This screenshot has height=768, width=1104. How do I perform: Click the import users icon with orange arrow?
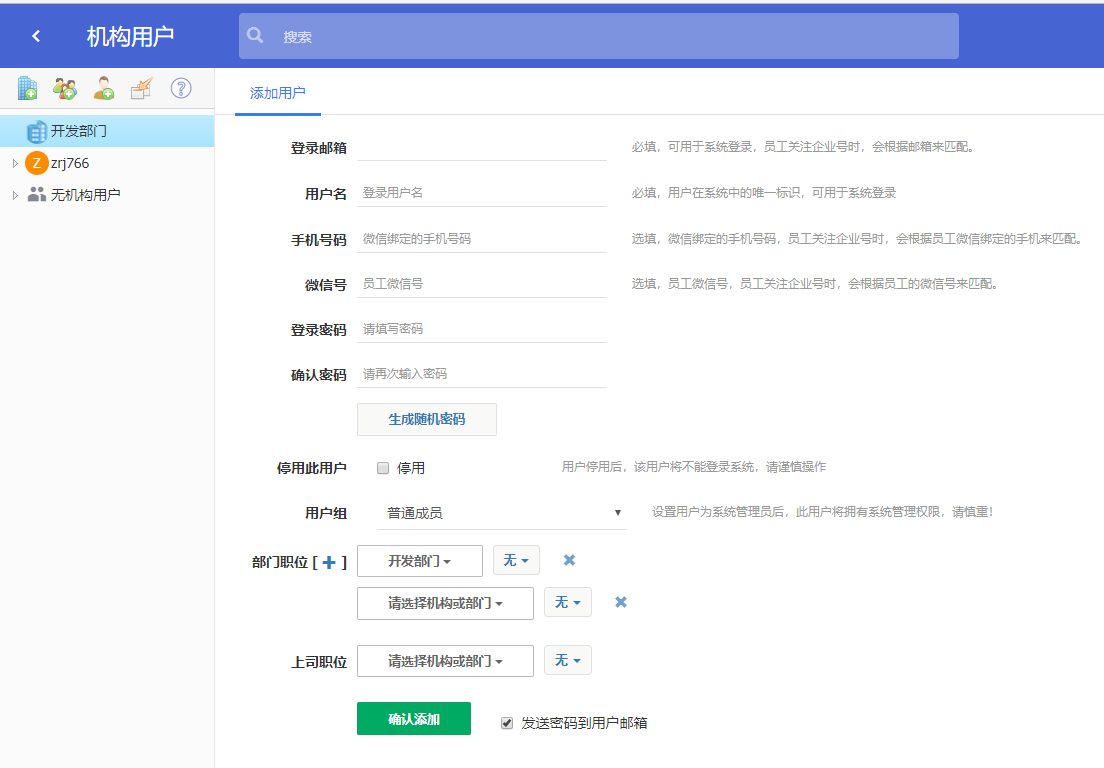[142, 89]
